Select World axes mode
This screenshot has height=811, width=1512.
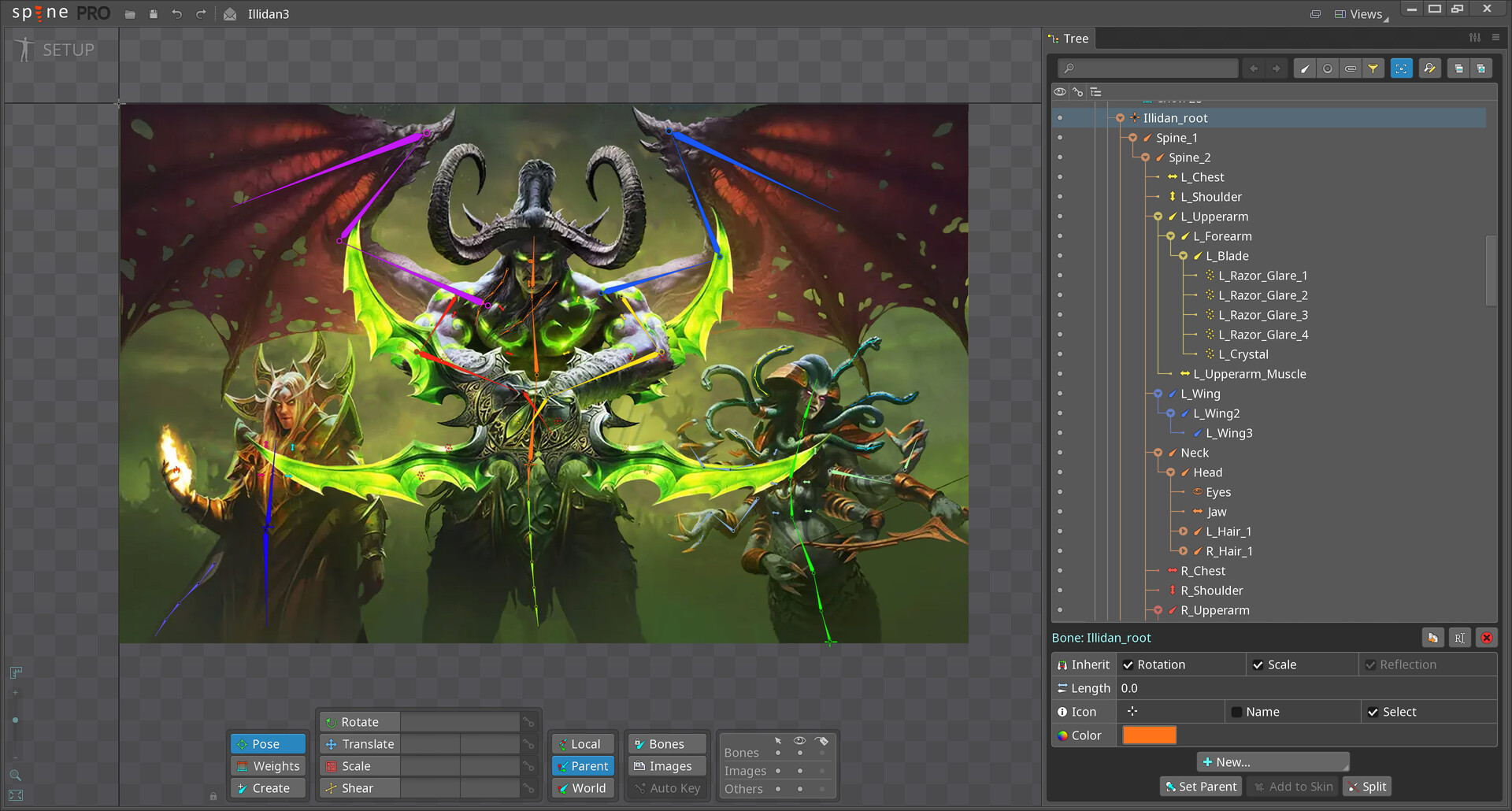click(x=583, y=788)
